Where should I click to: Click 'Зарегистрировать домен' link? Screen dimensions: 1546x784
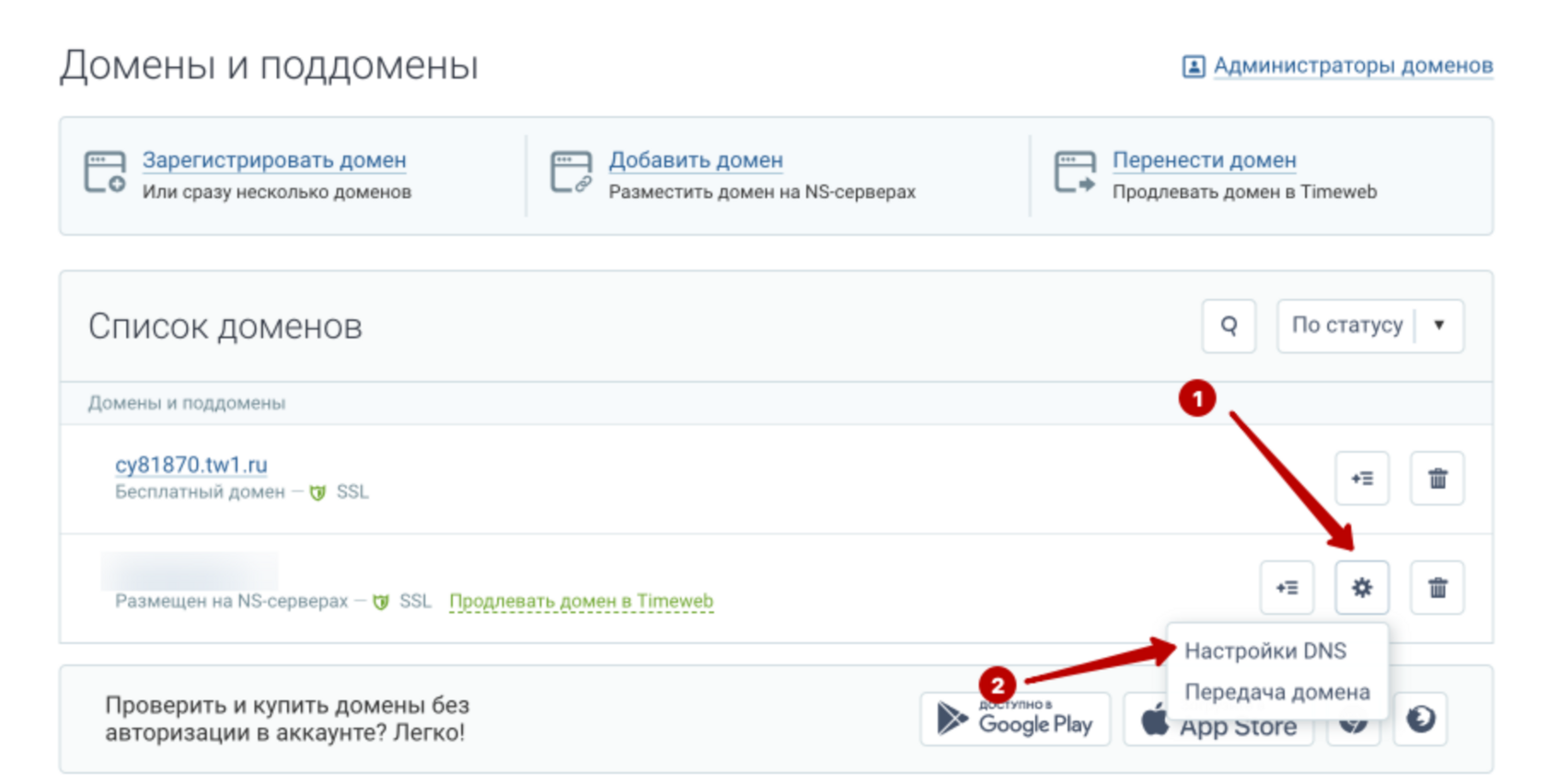click(274, 160)
